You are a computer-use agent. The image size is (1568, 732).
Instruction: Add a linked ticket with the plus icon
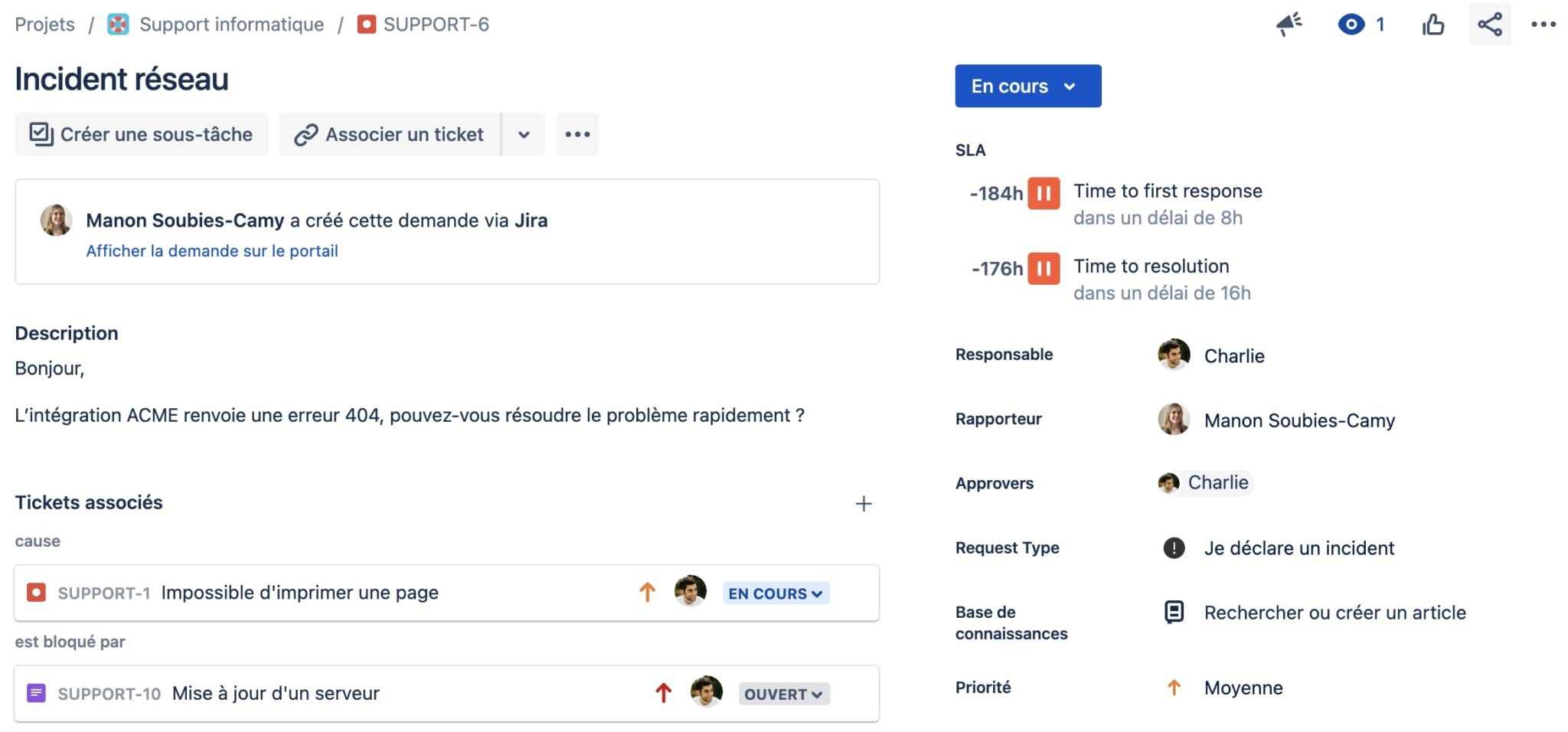[x=864, y=503]
